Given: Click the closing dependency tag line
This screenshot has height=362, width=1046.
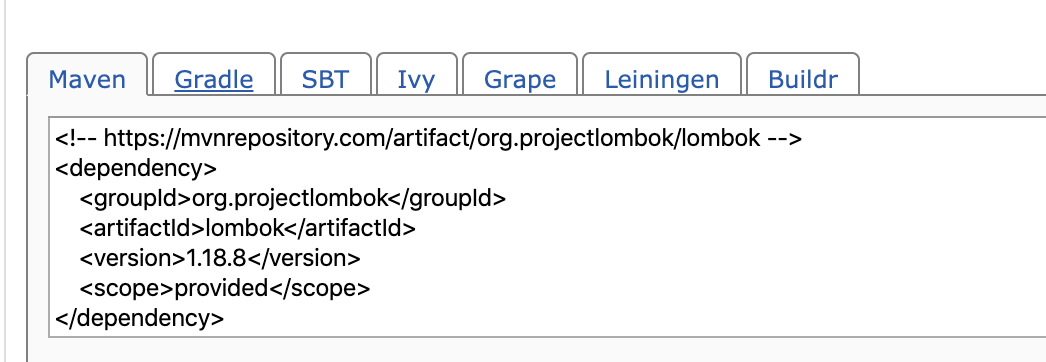Looking at the screenshot, I should (140, 318).
